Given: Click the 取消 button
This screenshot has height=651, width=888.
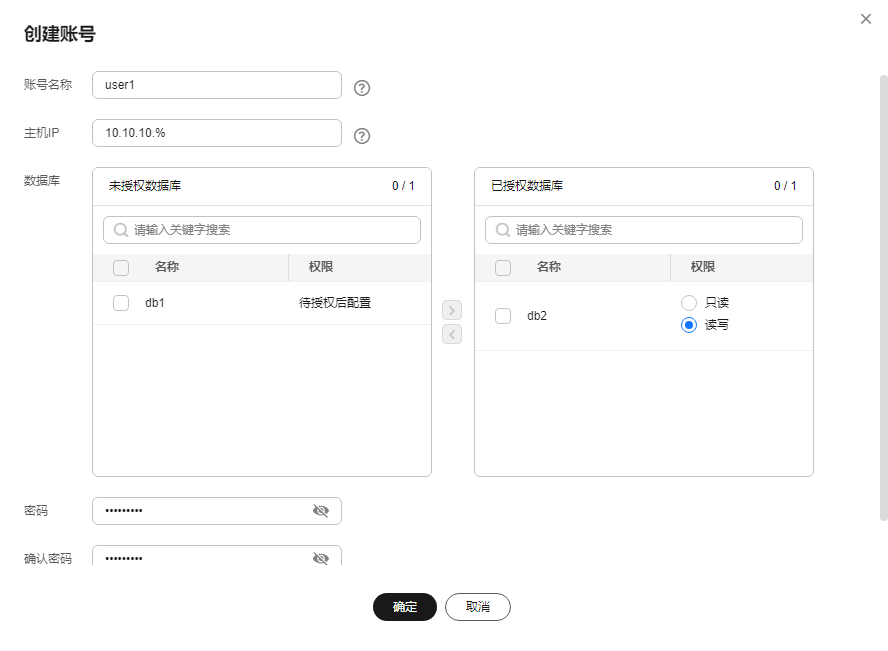Looking at the screenshot, I should (x=478, y=607).
